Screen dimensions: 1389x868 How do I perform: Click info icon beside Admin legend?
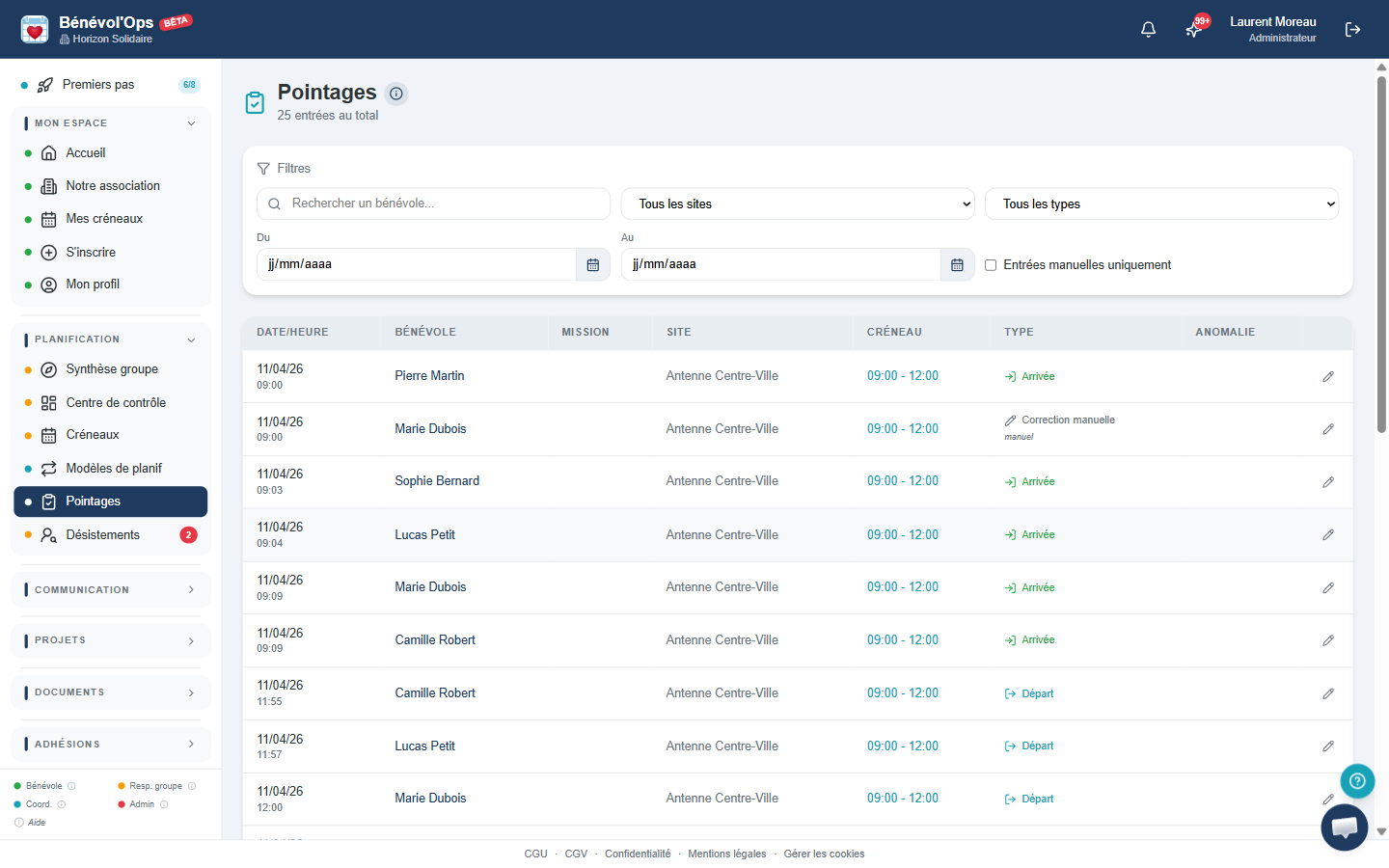pos(164,804)
